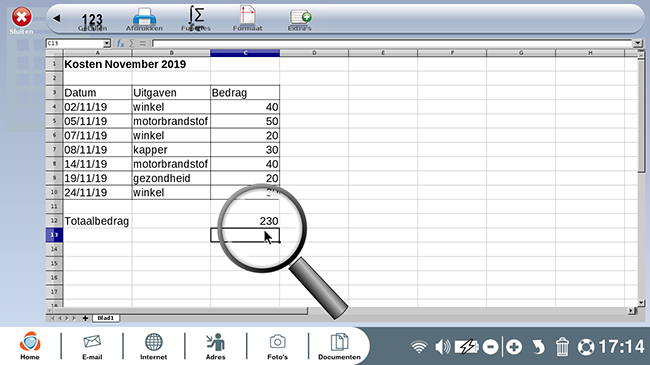Add new sheet with plus button

[85, 318]
